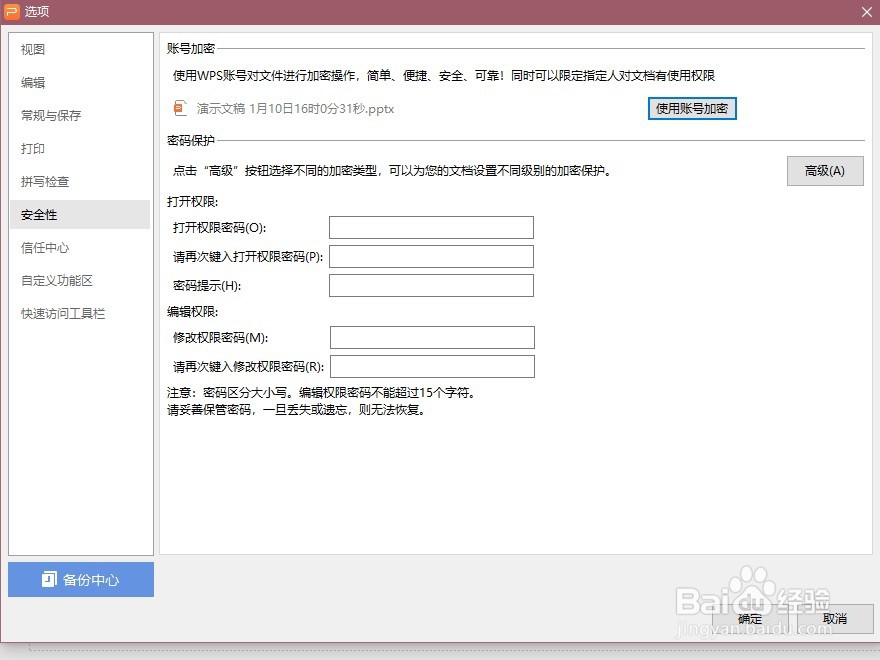Click the 请再次键入修改权限密码(R) field
The image size is (880, 660).
432,366
